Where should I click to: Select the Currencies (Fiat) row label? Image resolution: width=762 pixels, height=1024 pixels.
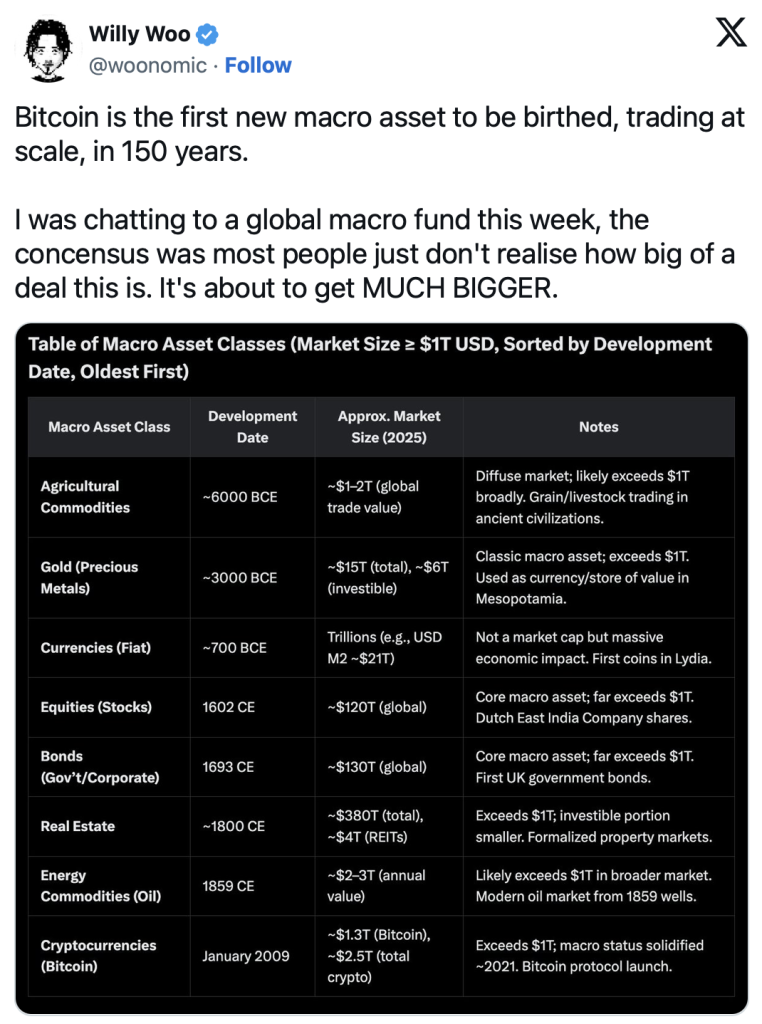pyautogui.click(x=95, y=648)
